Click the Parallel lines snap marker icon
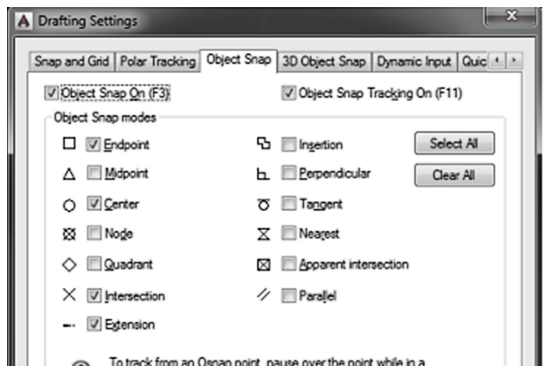Viewport: 560px width, 377px height. click(264, 295)
